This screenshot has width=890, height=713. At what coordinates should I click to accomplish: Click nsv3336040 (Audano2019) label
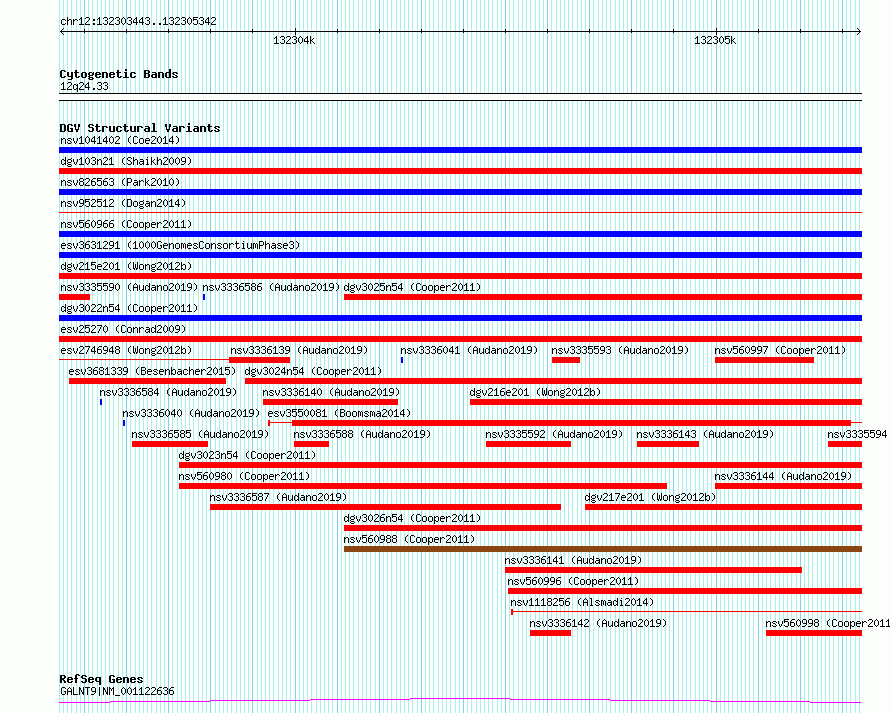click(x=191, y=413)
